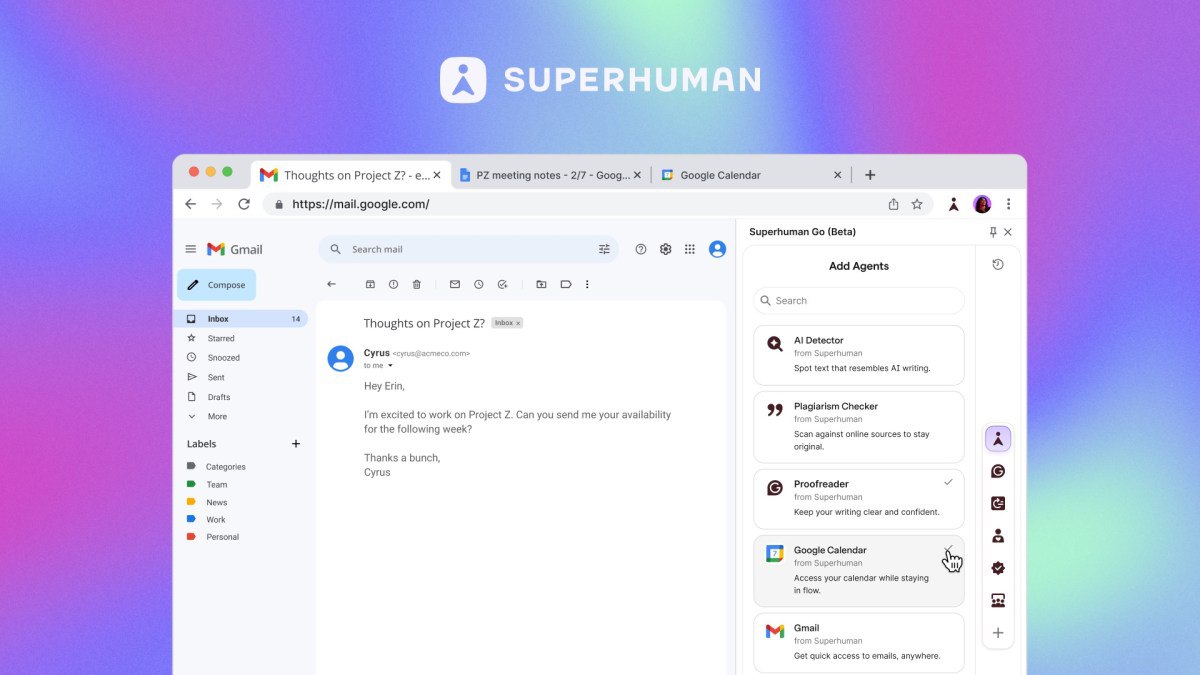1200x675 pixels.
Task: Click the Compose button
Action: pos(216,284)
